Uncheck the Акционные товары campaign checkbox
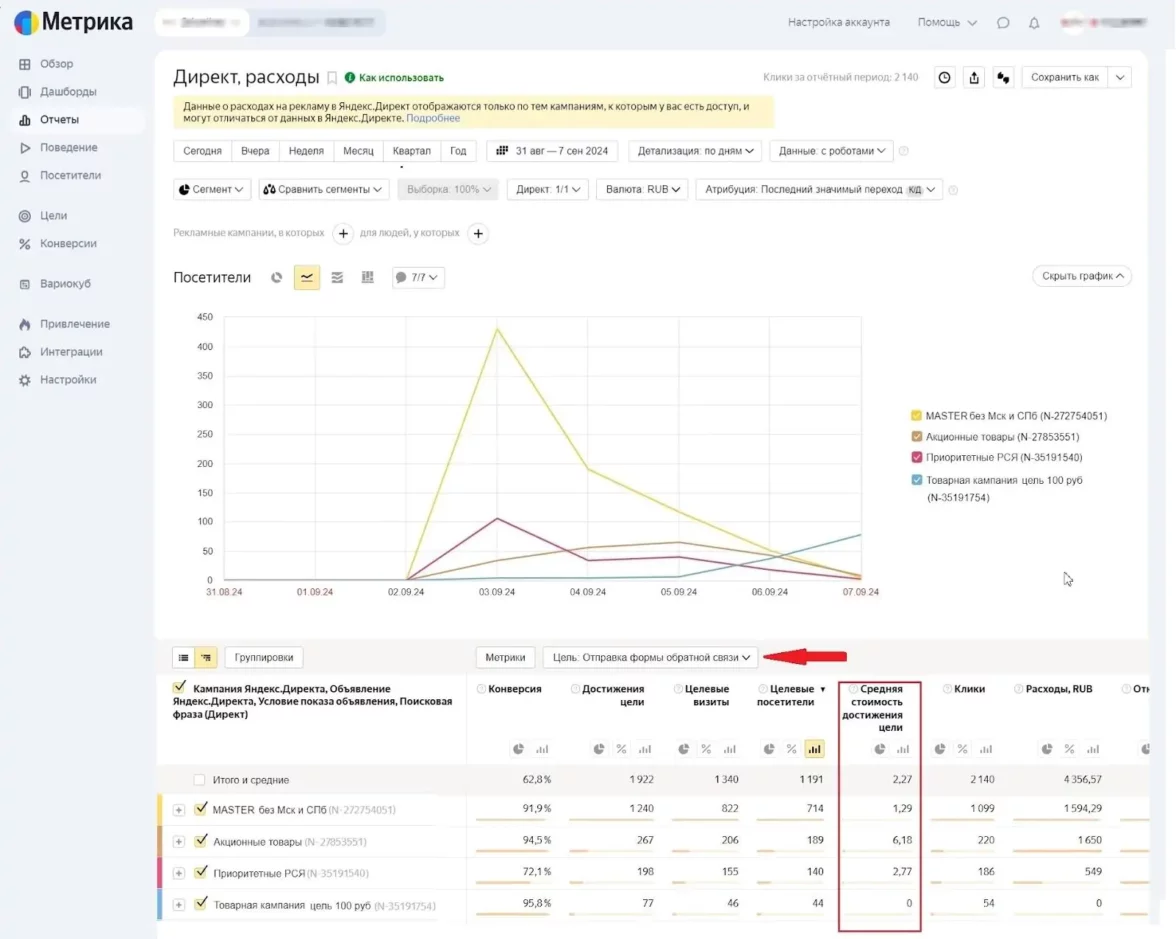The width and height of the screenshot is (1176, 939). pyautogui.click(x=201, y=841)
